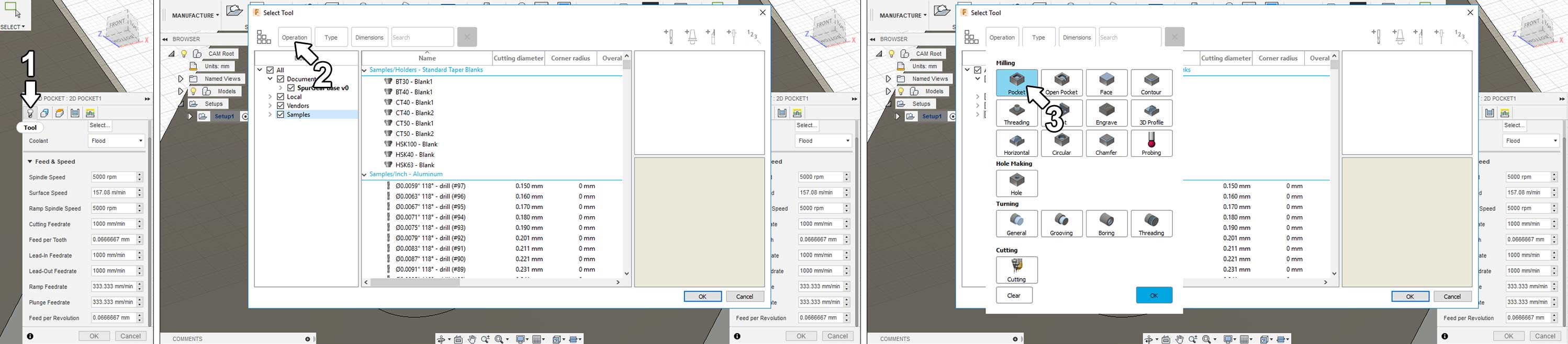The width and height of the screenshot is (1568, 344).
Task: Select the Engrave operation icon
Action: coord(1106,113)
